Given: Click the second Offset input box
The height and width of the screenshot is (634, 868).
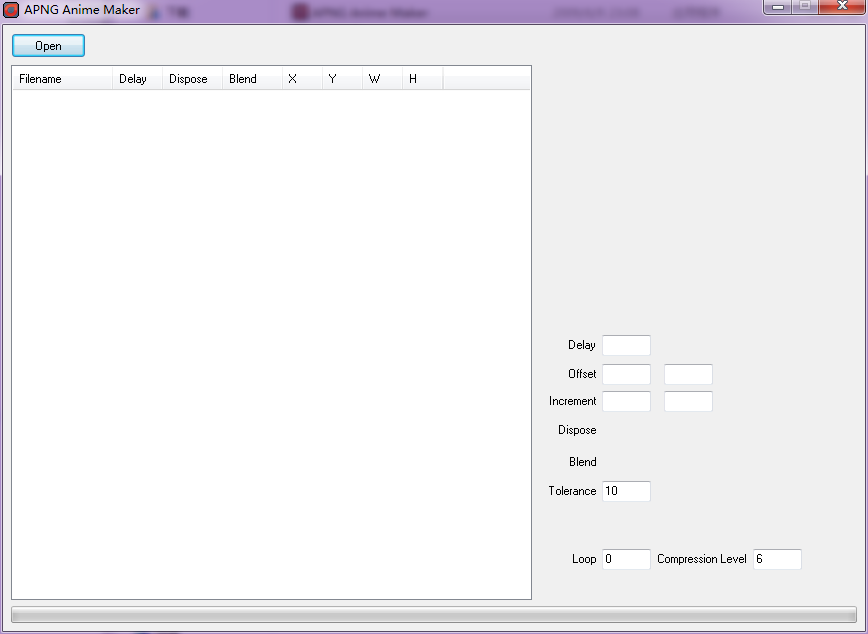Looking at the screenshot, I should pyautogui.click(x=688, y=374).
